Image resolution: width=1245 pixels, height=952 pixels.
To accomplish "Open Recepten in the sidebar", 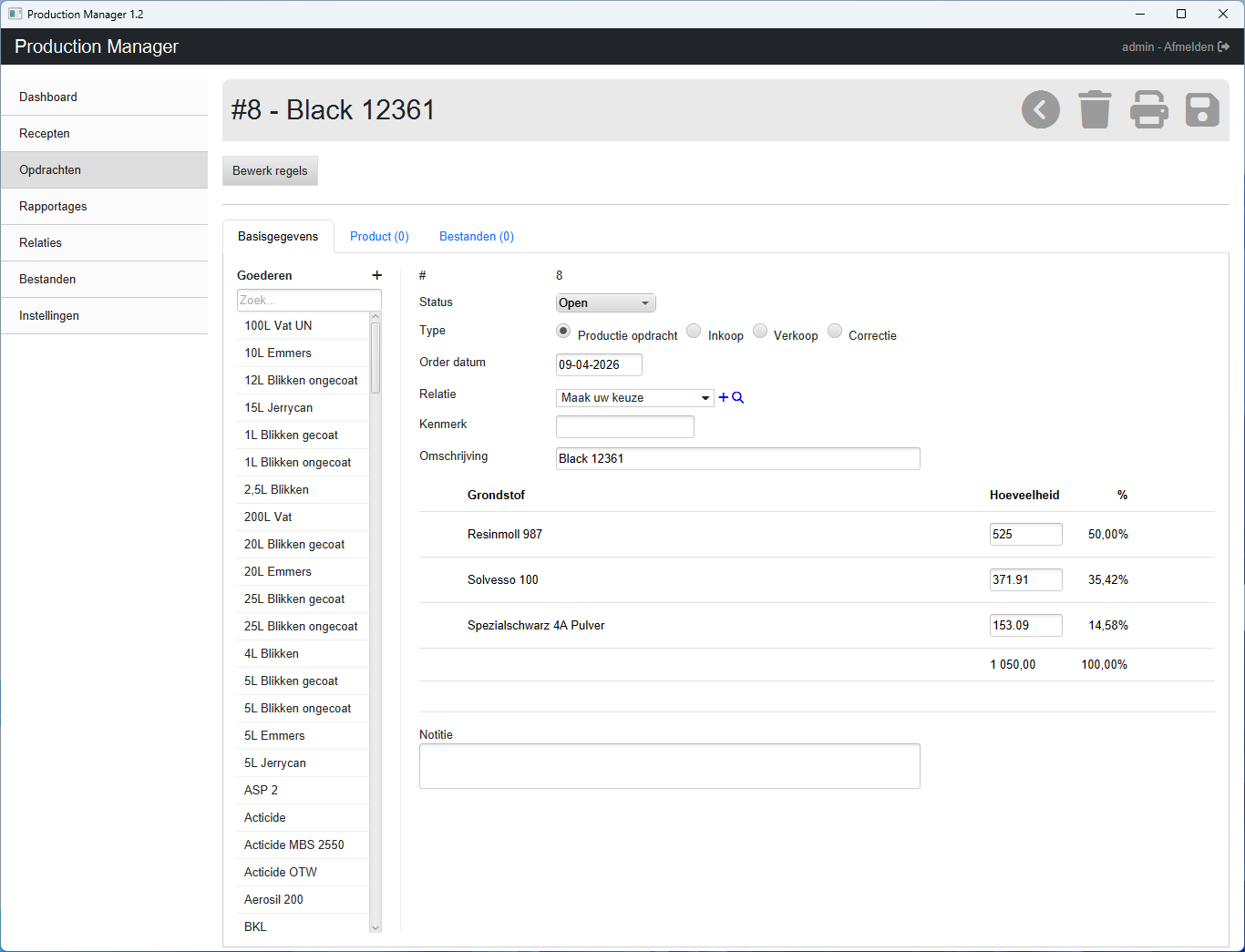I will pos(45,134).
